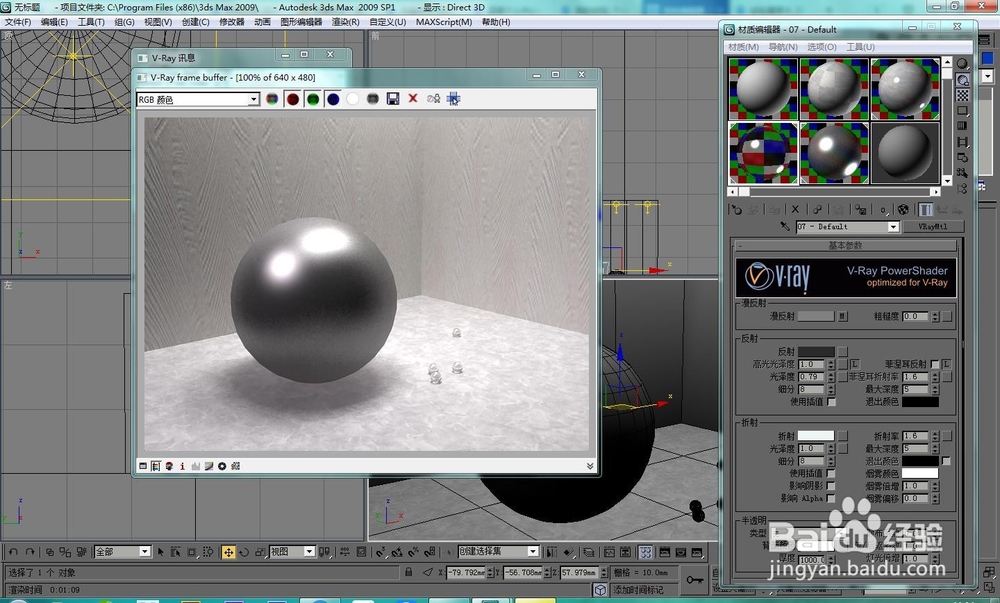Save the rendered image in frame buffer

[393, 99]
